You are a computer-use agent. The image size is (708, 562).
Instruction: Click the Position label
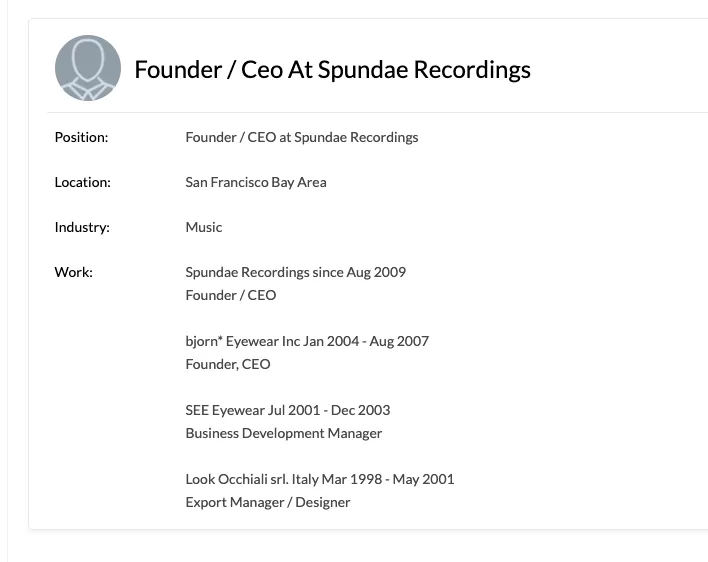pos(81,137)
